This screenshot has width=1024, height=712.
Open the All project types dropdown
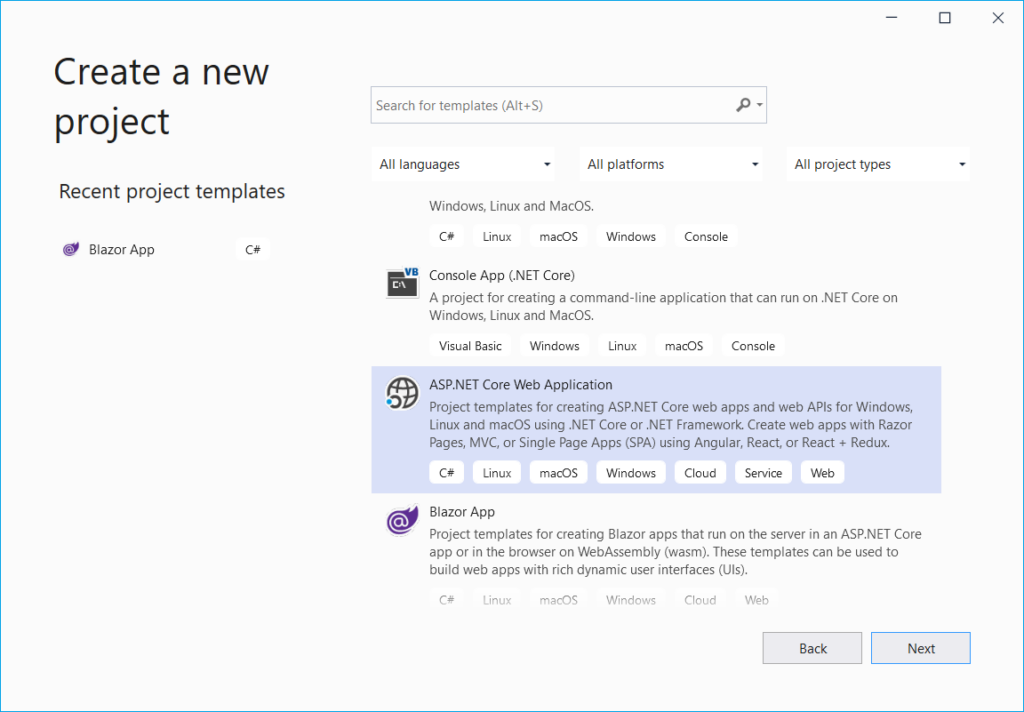coord(878,164)
